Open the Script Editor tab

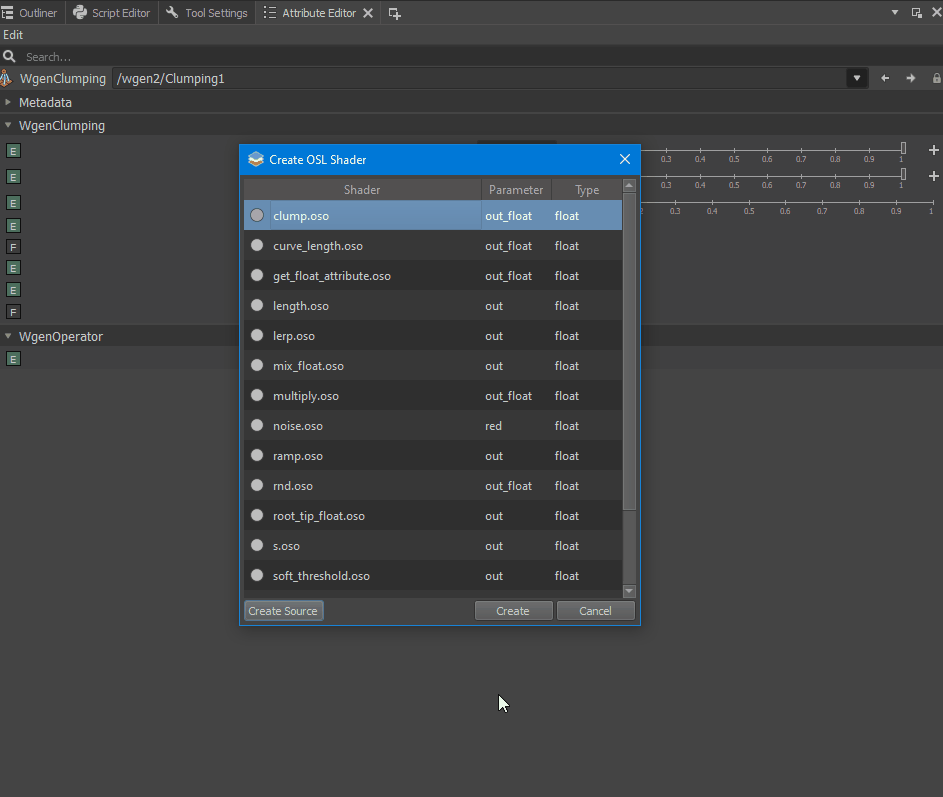point(112,13)
